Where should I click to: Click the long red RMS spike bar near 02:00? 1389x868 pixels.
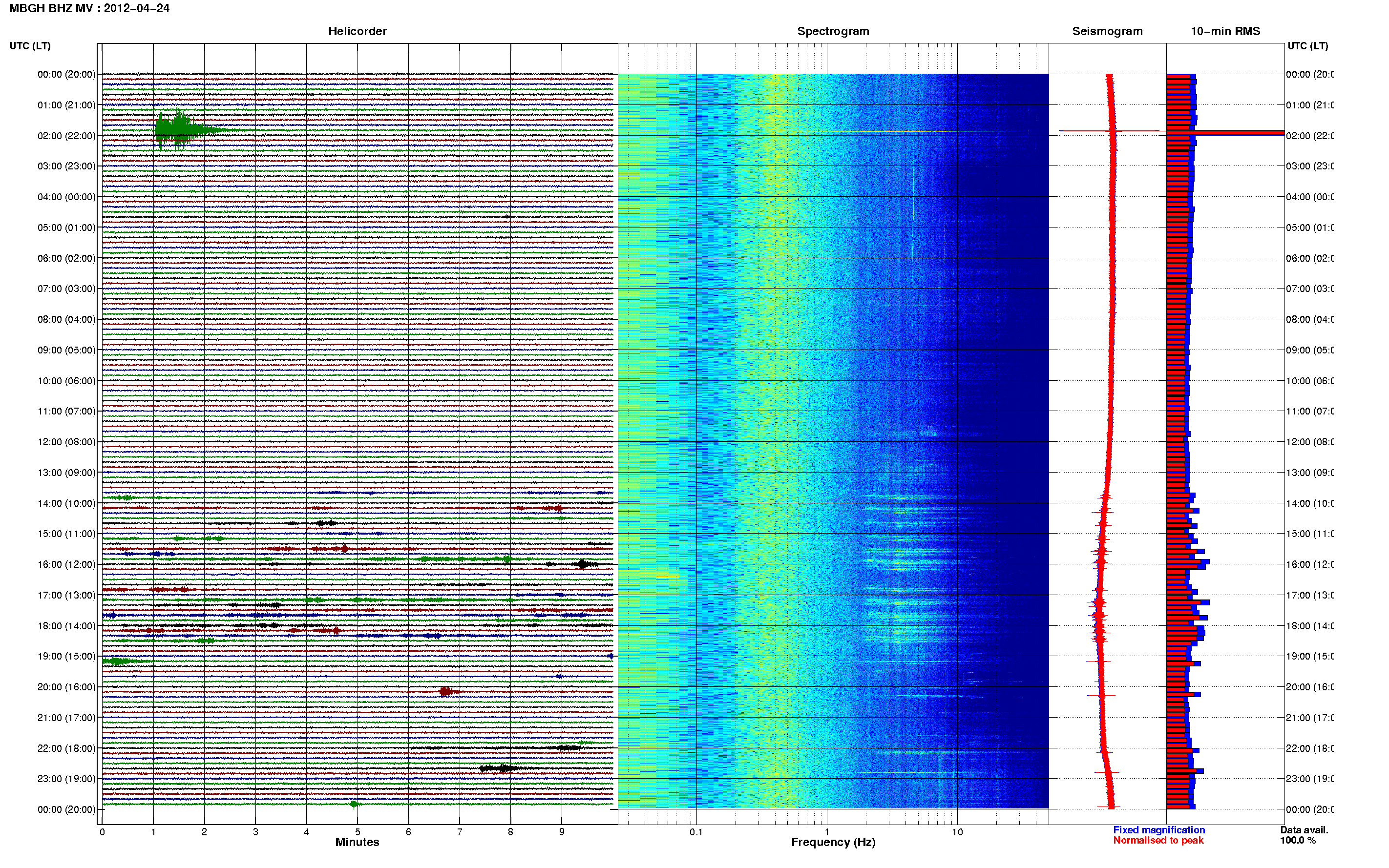(1225, 133)
